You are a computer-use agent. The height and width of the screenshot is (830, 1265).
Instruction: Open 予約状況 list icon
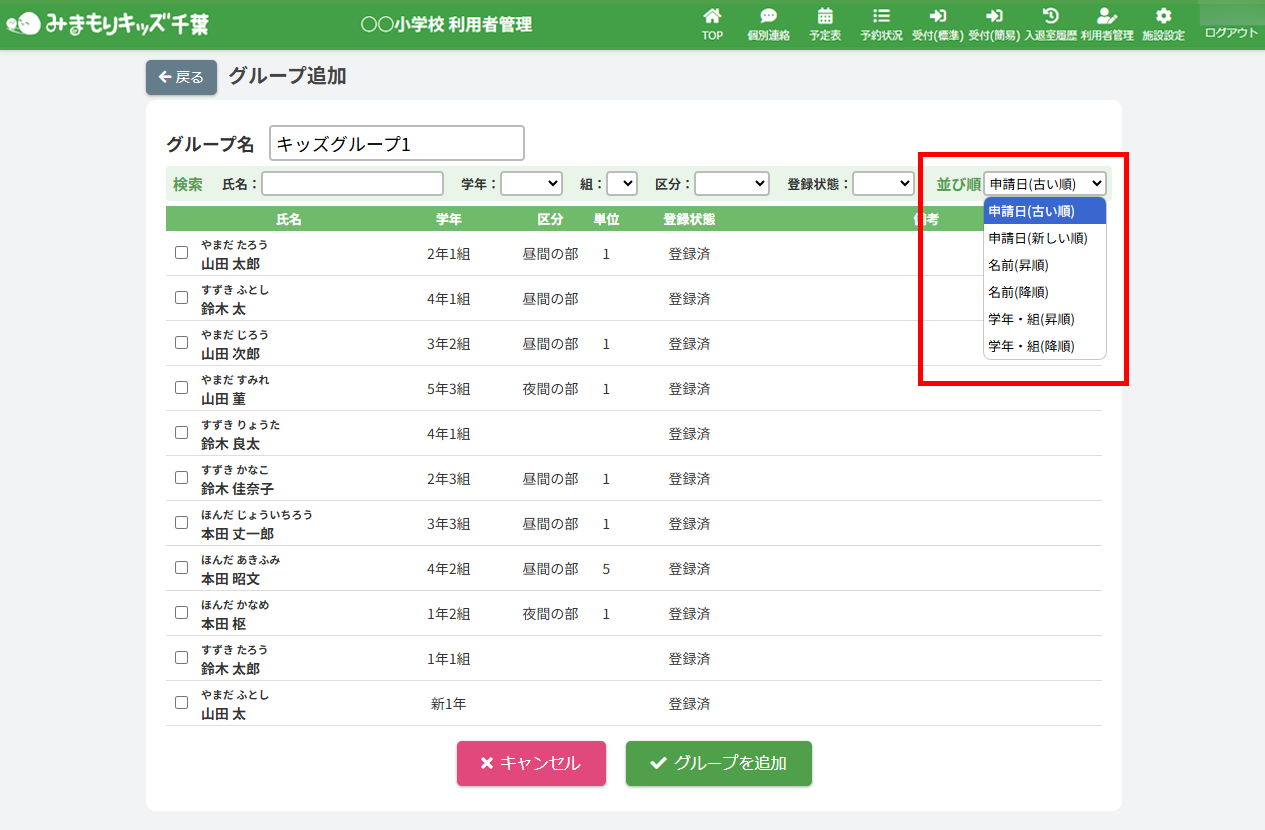(x=881, y=16)
